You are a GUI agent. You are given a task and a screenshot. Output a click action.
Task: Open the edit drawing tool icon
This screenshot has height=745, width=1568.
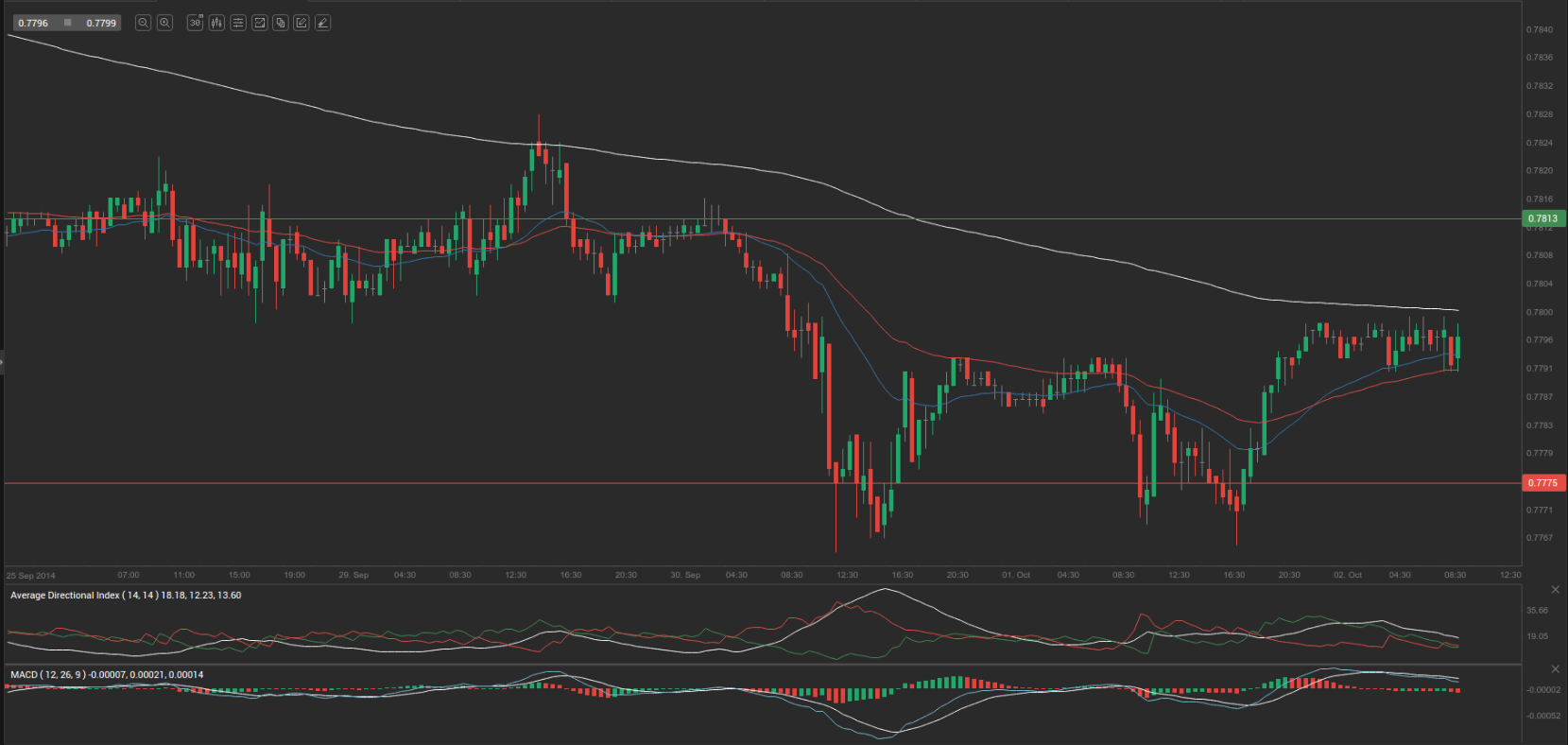tap(302, 23)
